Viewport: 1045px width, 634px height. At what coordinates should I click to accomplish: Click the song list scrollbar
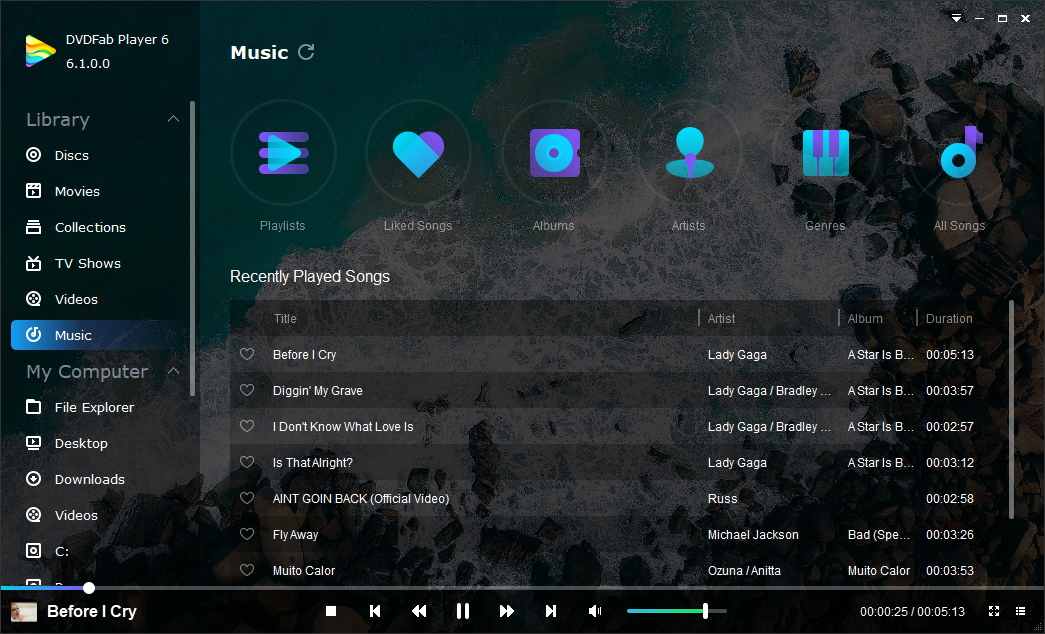1012,409
